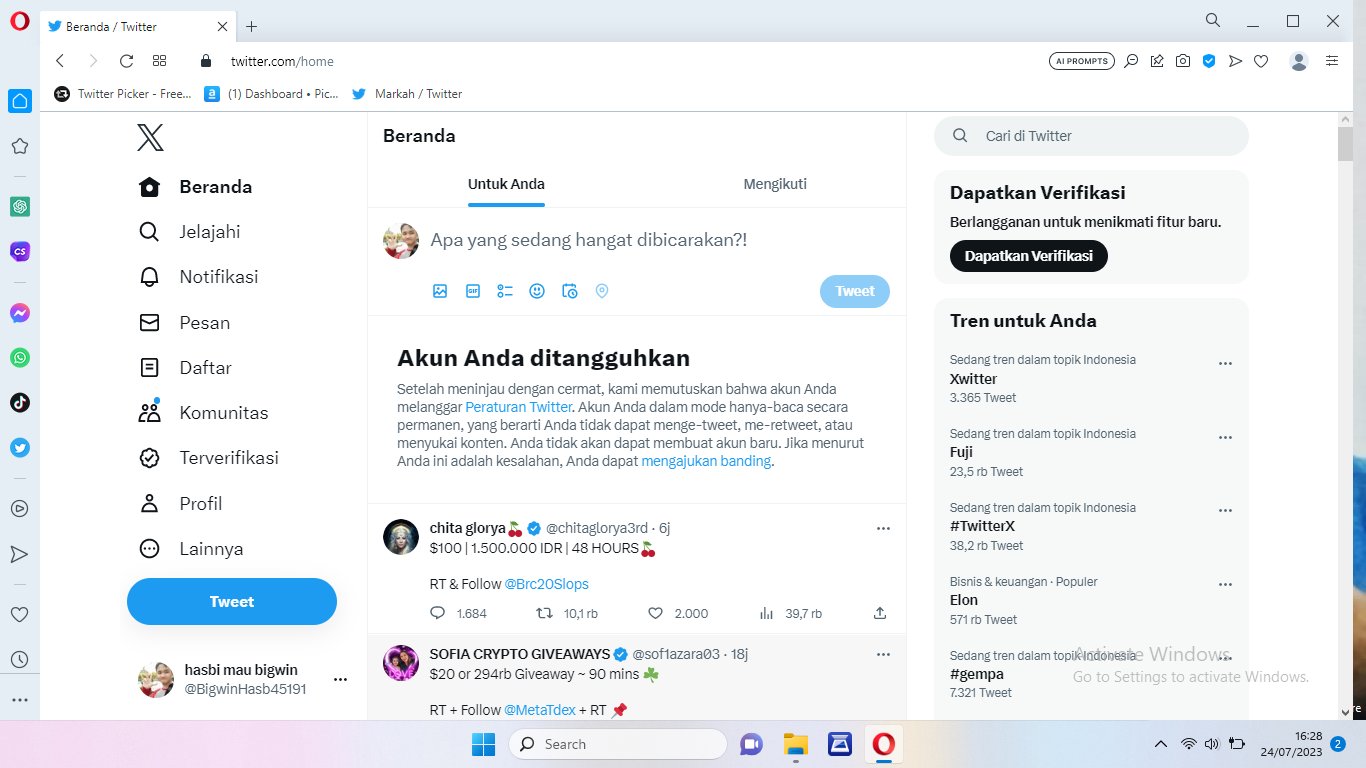The image size is (1366, 768).
Task: Click mengajukan banding appeal link
Action: pyautogui.click(x=706, y=461)
